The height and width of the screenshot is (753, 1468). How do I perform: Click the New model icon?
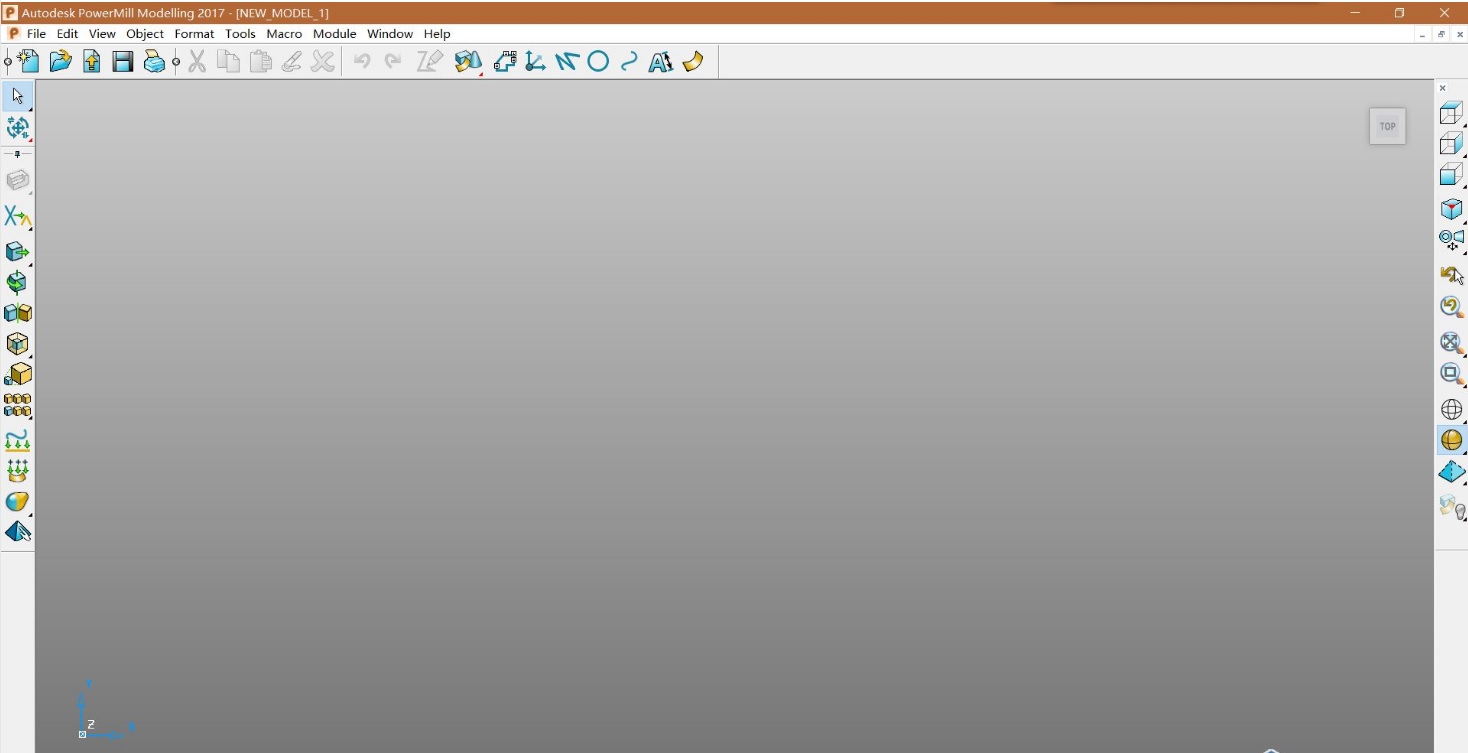click(28, 62)
